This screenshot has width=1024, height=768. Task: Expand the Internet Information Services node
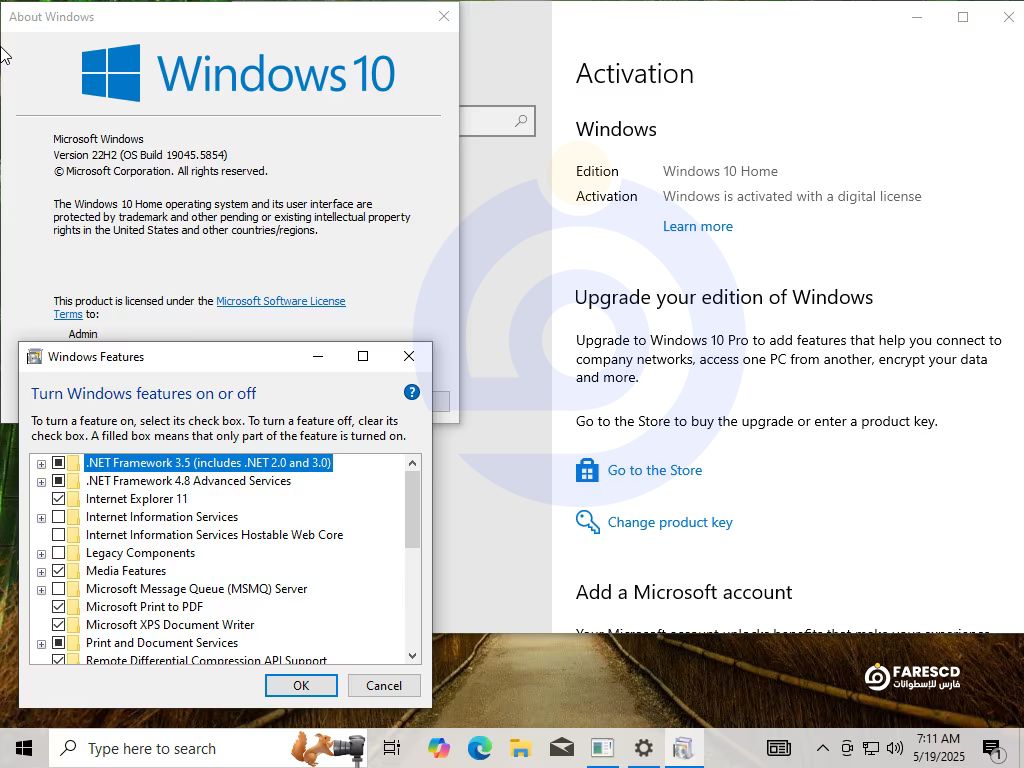(x=41, y=518)
